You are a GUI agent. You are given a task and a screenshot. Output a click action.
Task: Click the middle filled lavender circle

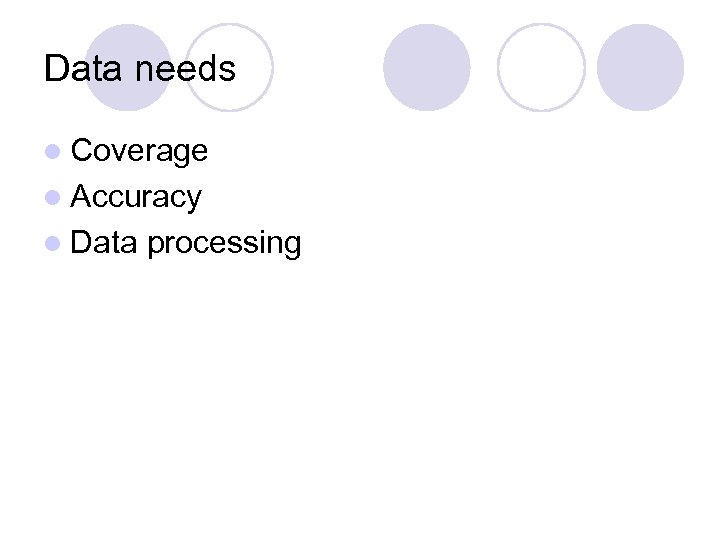427,67
